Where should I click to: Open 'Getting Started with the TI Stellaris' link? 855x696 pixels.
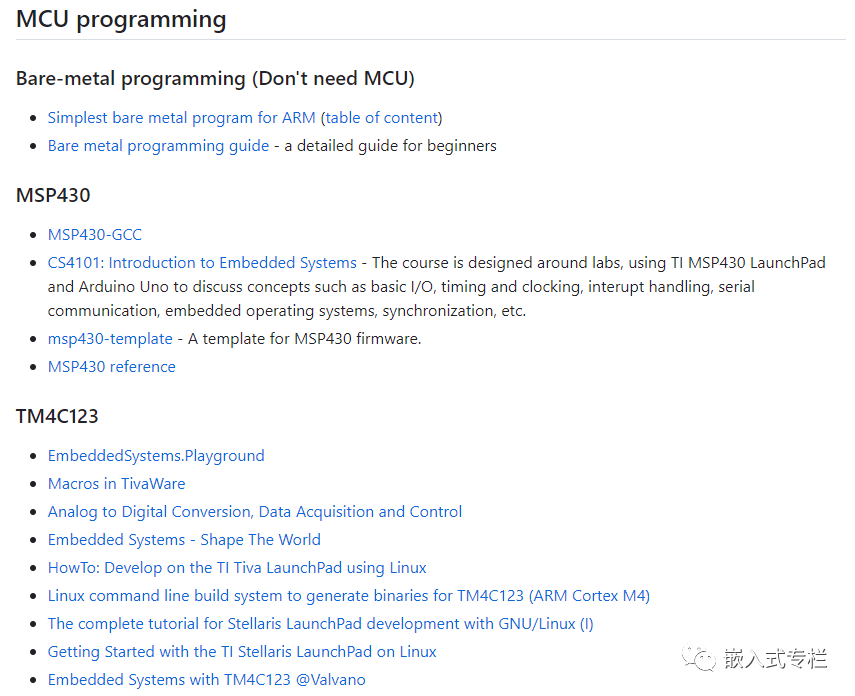[242, 652]
